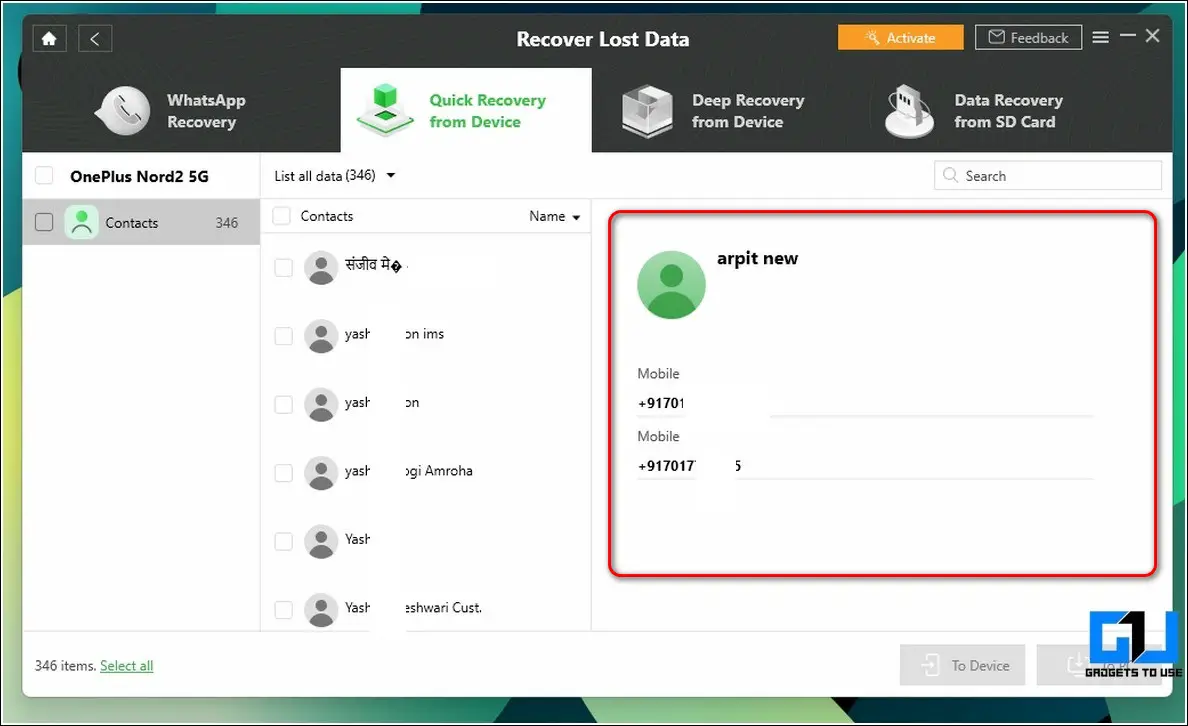Image resolution: width=1188 pixels, height=726 pixels.
Task: Check the checkbox for eshwari Cust. contact
Action: pos(283,609)
